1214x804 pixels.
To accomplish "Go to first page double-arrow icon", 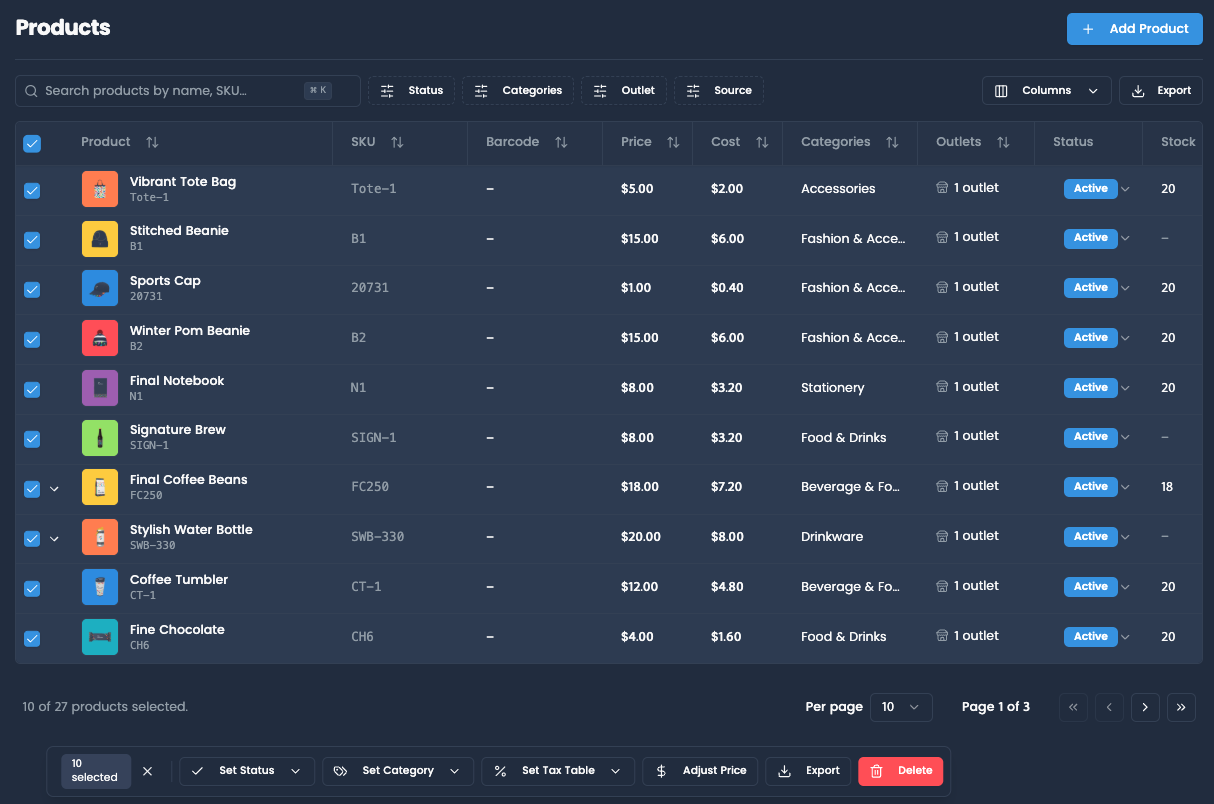I will tap(1073, 707).
